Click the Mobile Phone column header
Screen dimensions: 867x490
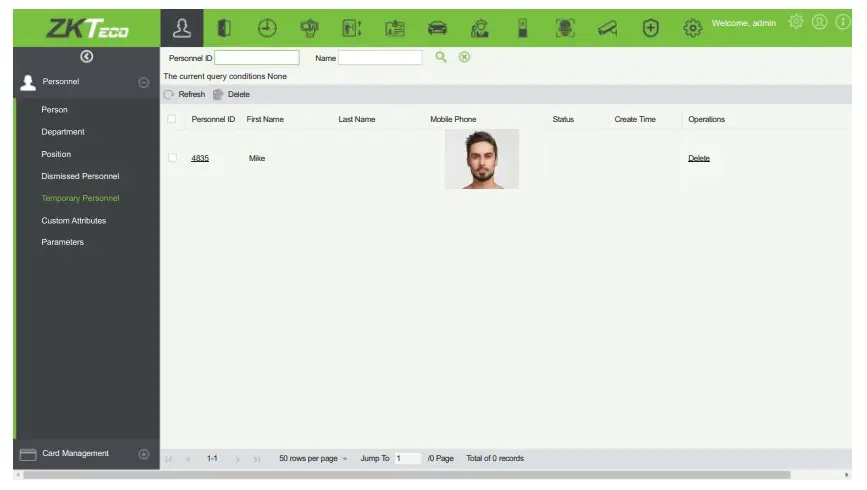(453, 119)
